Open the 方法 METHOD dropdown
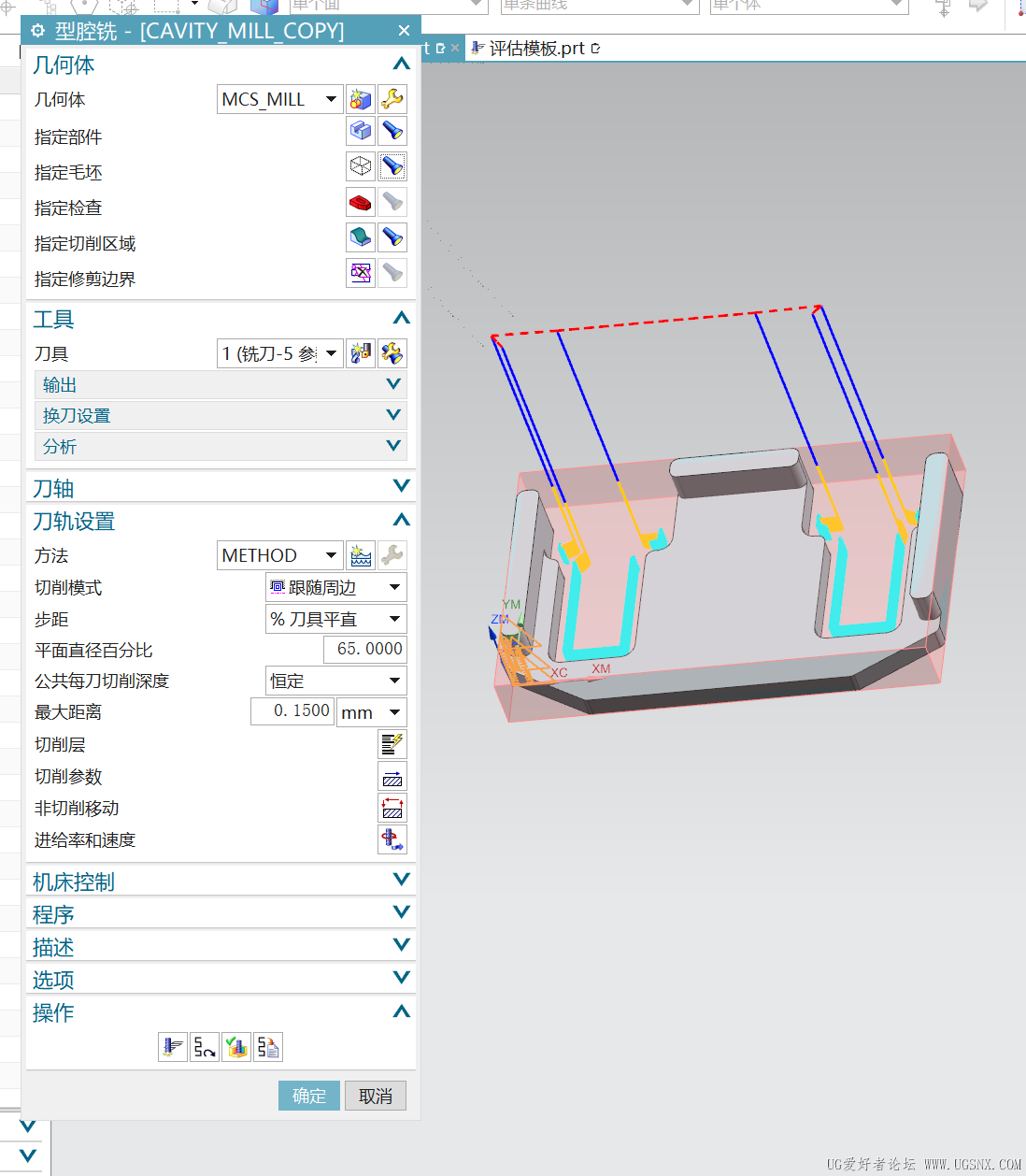The image size is (1026, 1176). (x=280, y=555)
